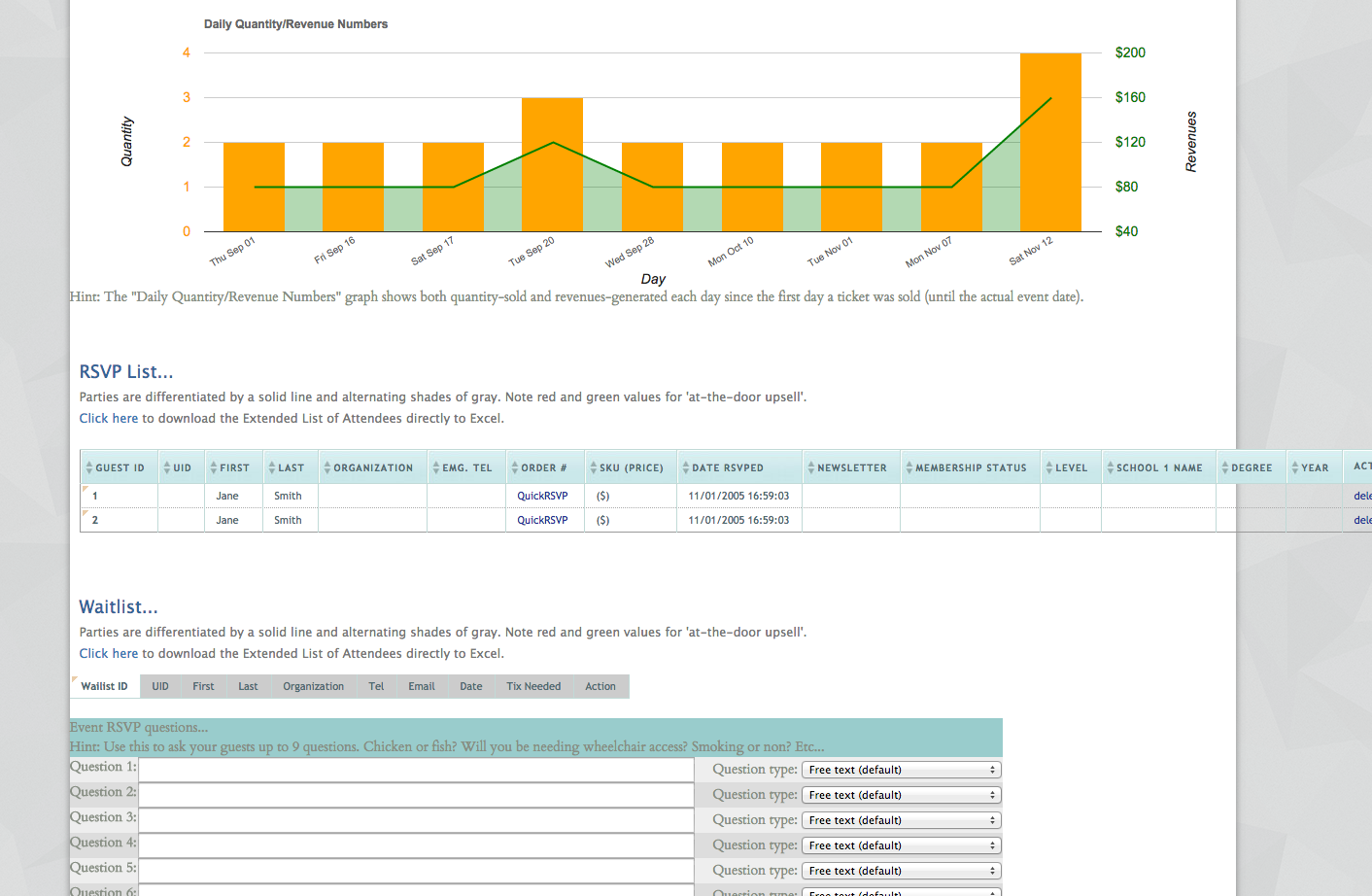Select the waitlist Organization column header
The width and height of the screenshot is (1372, 896).
314,686
